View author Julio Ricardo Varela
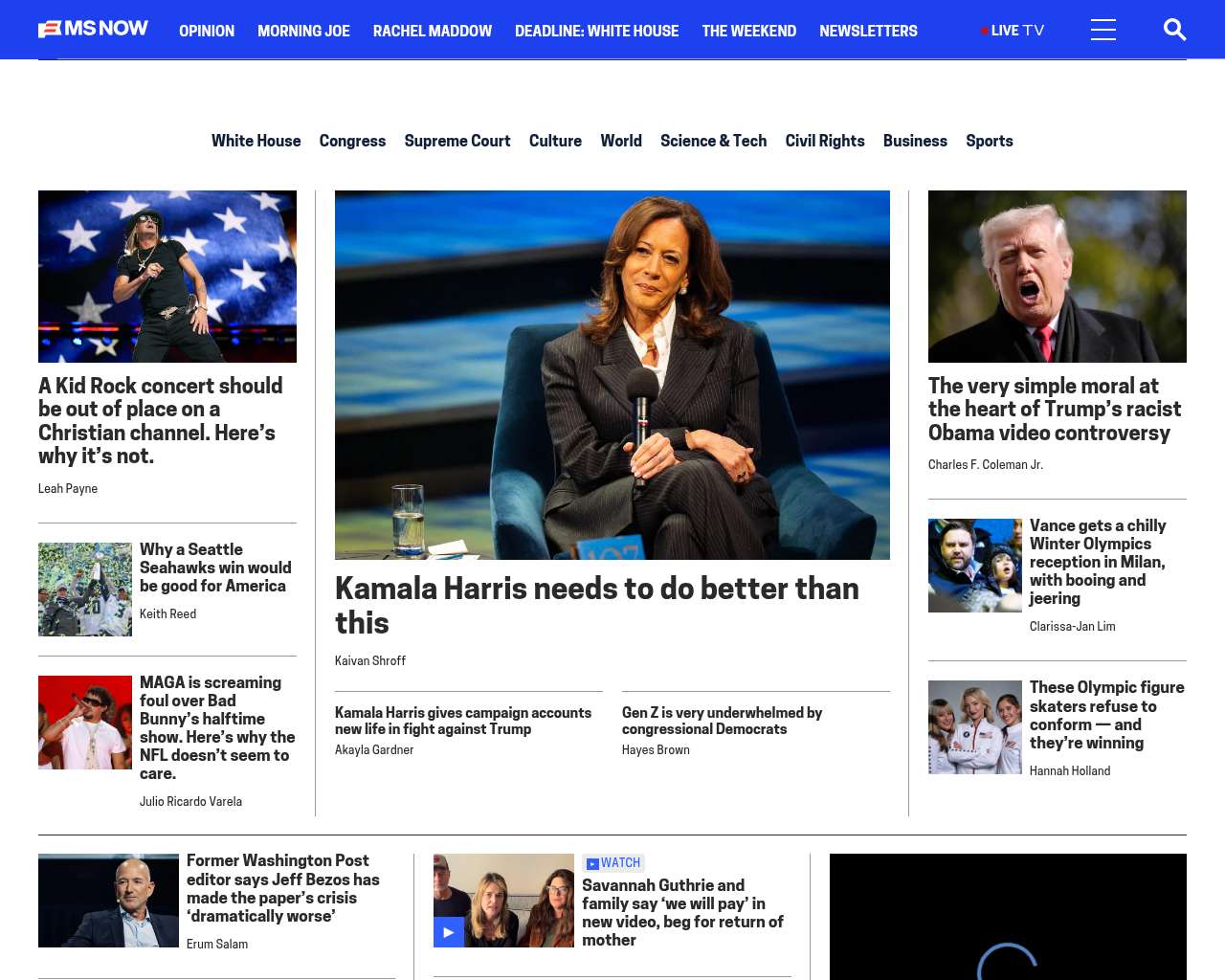The width and height of the screenshot is (1225, 980). [x=190, y=801]
